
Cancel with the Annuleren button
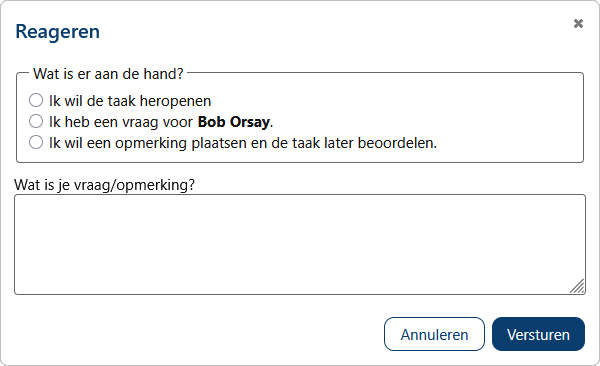434,334
